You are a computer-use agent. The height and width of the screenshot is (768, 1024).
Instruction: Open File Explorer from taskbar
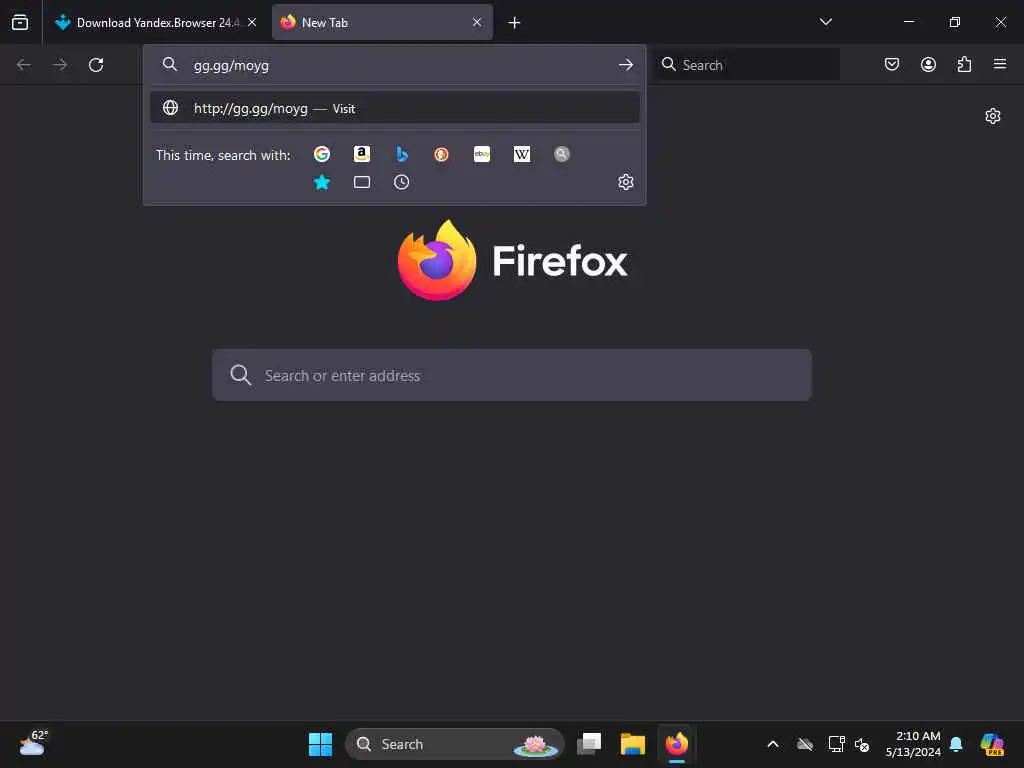pyautogui.click(x=633, y=744)
